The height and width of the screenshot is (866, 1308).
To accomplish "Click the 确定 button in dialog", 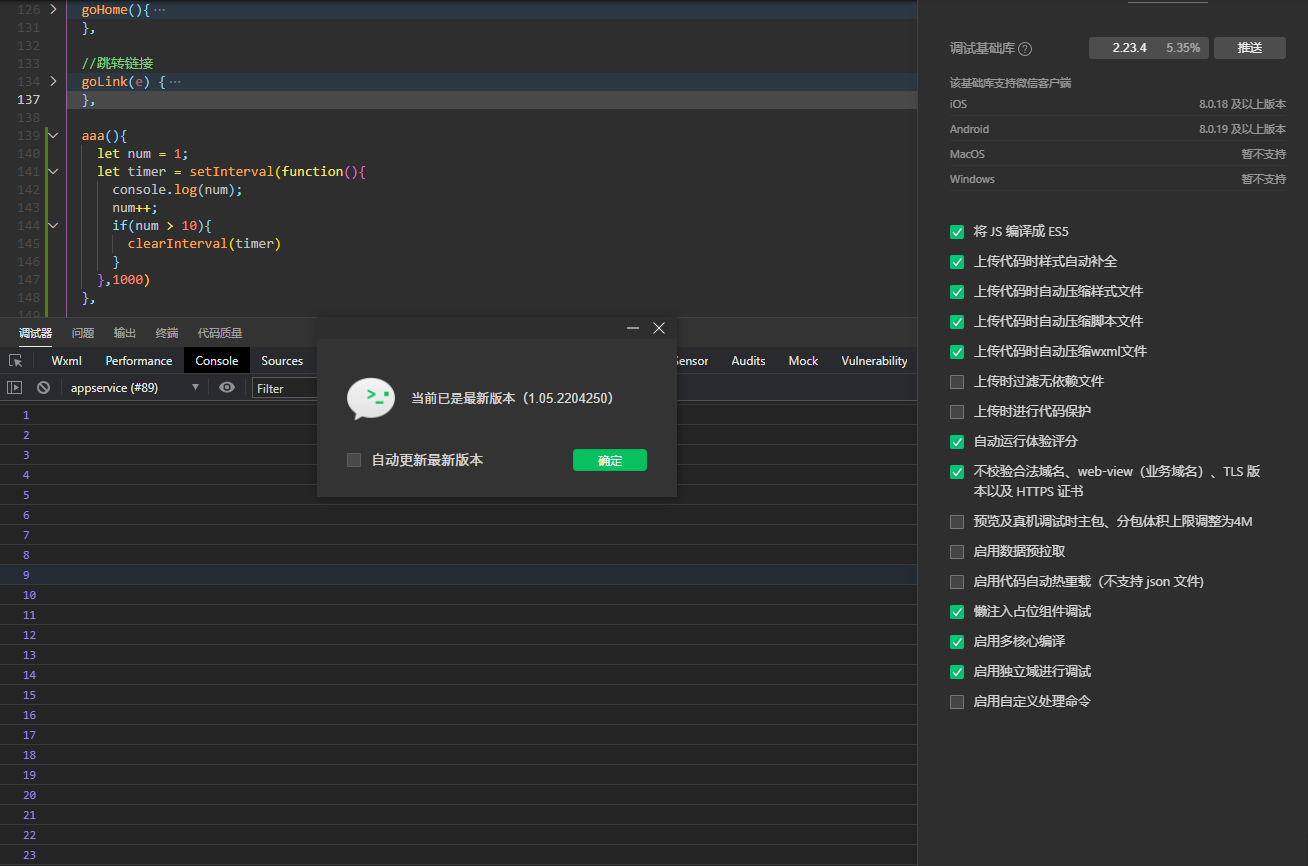I will [610, 460].
